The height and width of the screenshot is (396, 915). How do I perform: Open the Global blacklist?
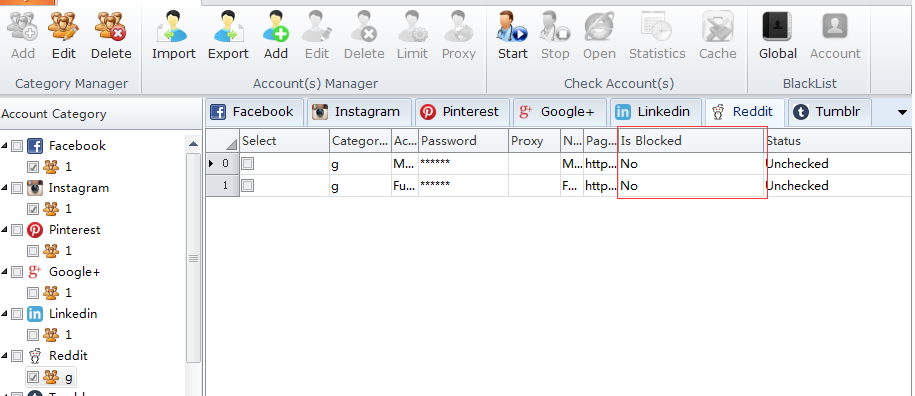tap(777, 35)
